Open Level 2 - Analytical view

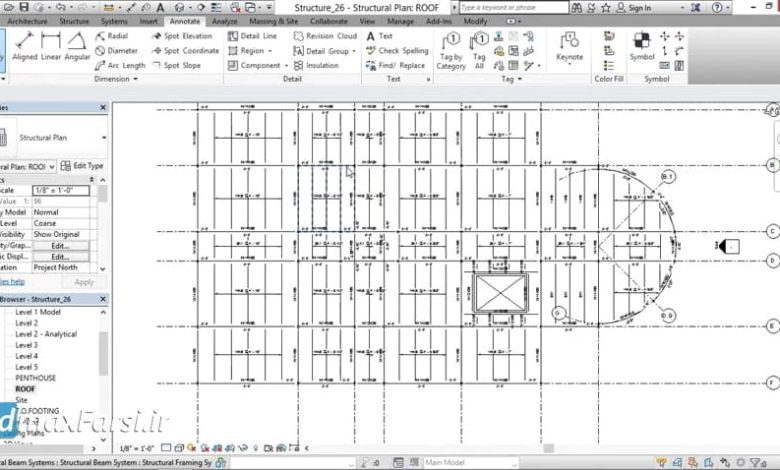46,334
